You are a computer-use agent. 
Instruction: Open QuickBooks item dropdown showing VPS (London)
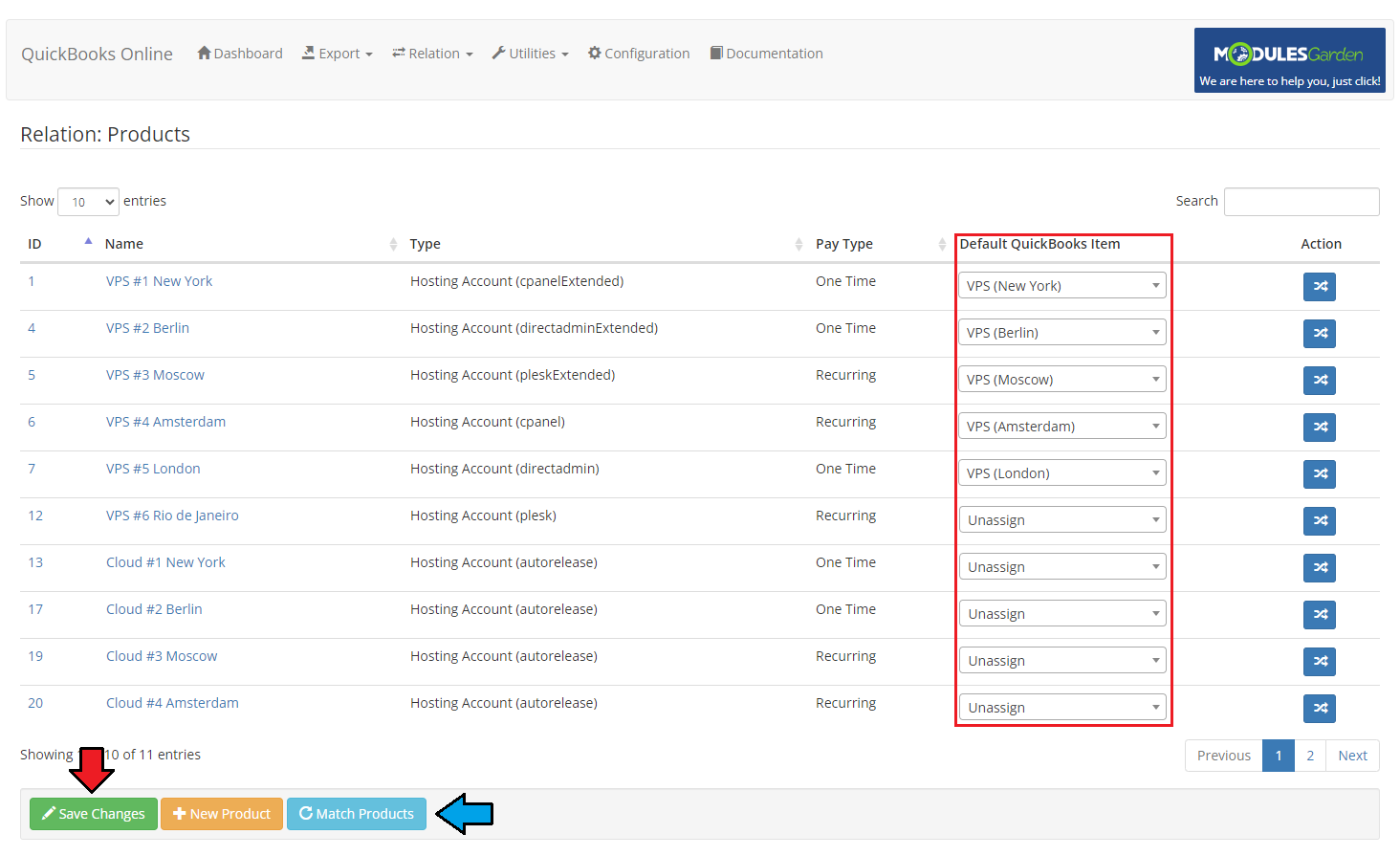(x=1061, y=472)
